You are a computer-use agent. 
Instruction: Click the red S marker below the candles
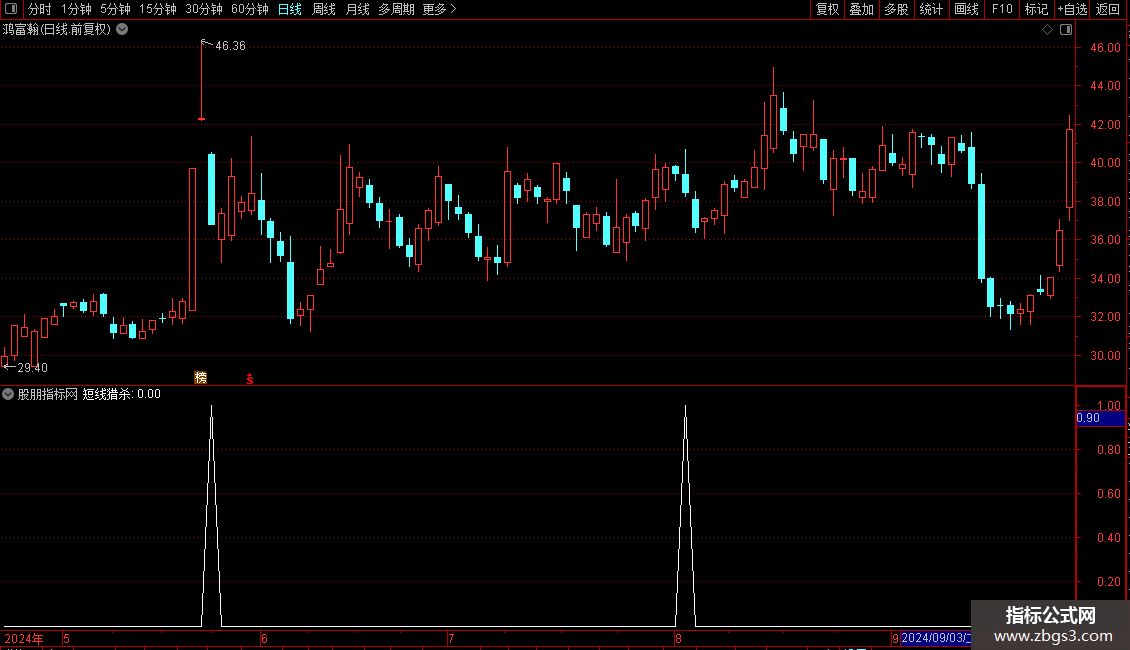tap(249, 378)
